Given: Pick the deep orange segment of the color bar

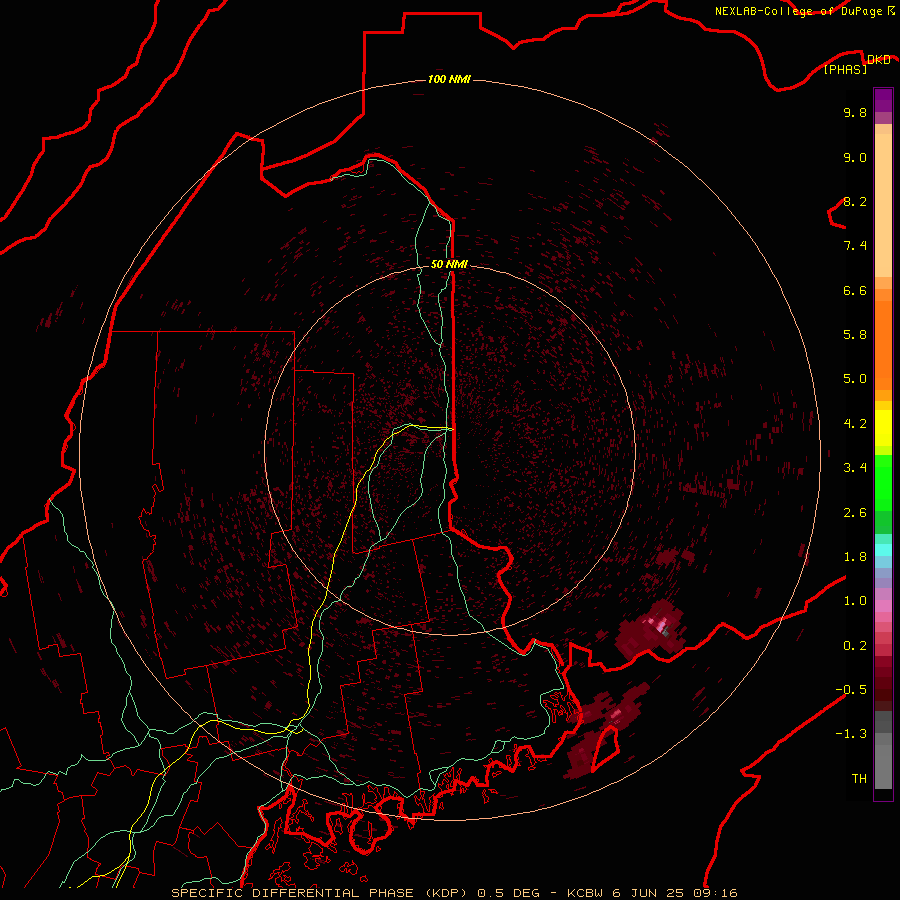Looking at the screenshot, I should click(883, 344).
